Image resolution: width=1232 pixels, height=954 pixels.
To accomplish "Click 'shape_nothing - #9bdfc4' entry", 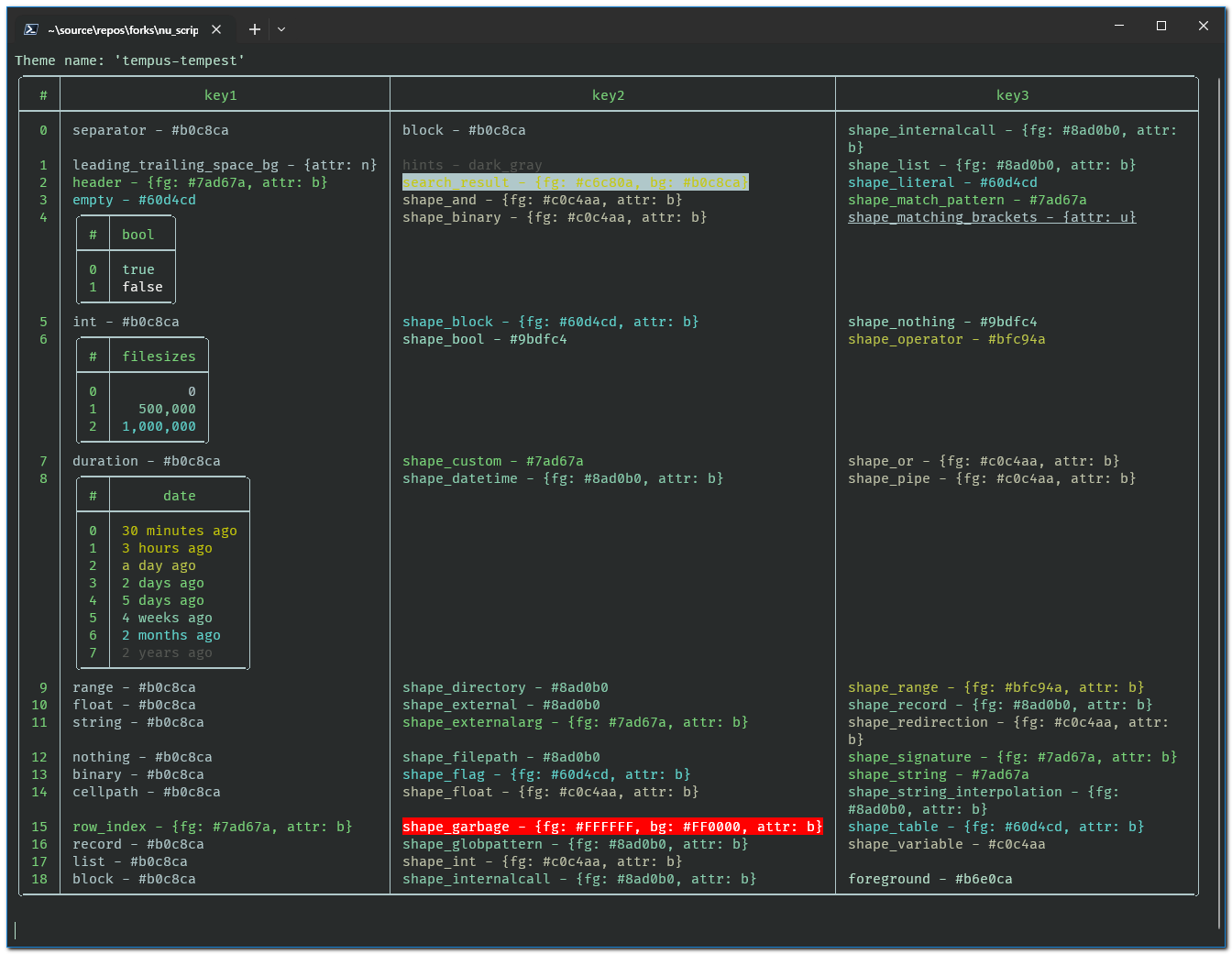I will point(942,322).
